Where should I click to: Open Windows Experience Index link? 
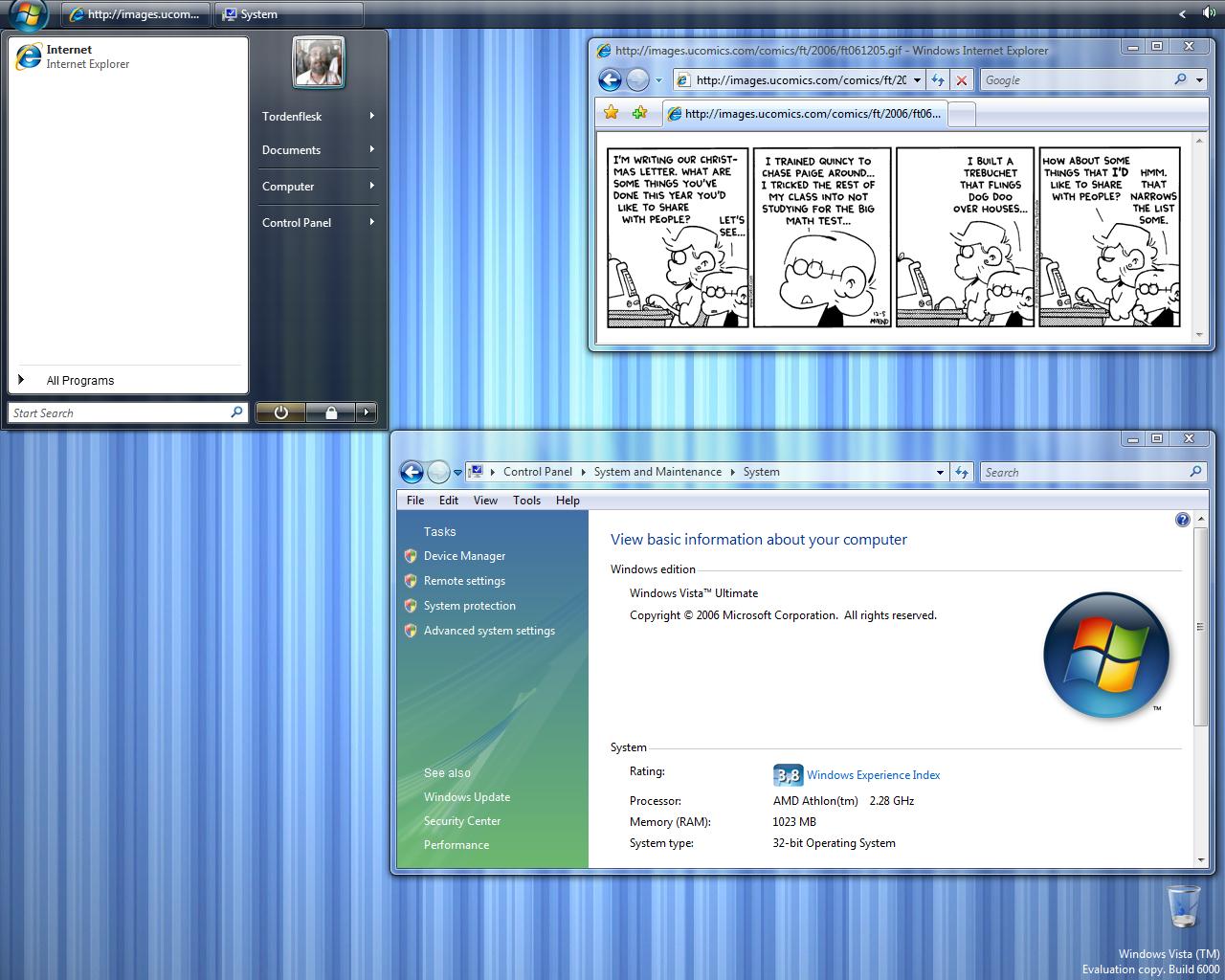[x=873, y=775]
